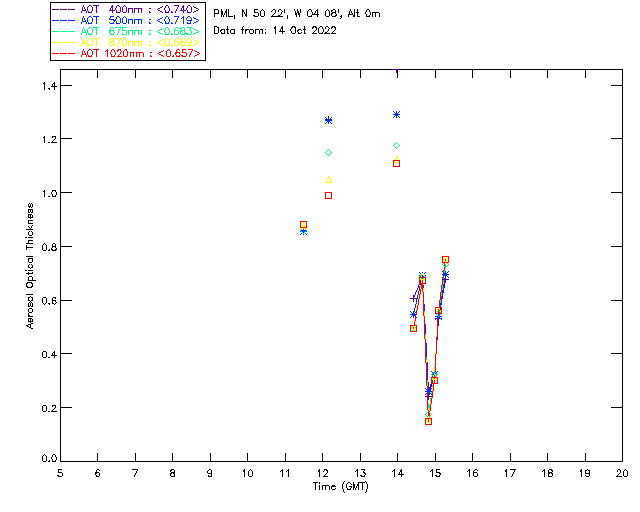Click the 0.4 y-axis tick label
Viewport: 640px width, 512px height.
click(49, 354)
